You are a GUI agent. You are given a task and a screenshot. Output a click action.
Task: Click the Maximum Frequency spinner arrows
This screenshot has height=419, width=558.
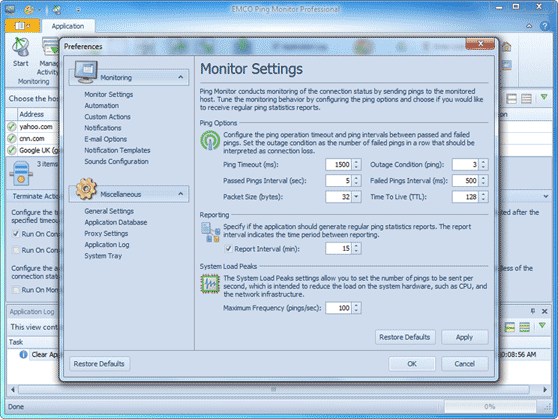(356, 308)
